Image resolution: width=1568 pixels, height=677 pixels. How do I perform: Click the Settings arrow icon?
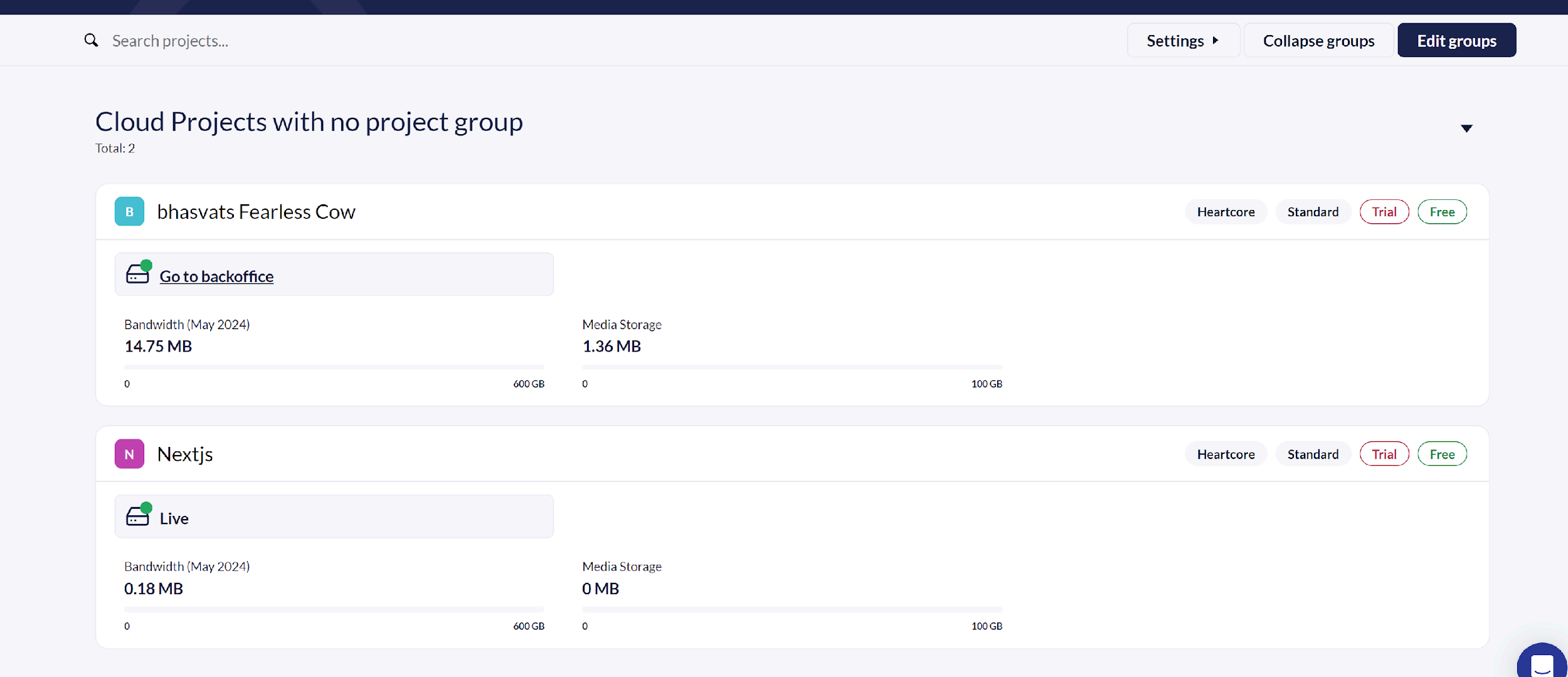(1216, 40)
